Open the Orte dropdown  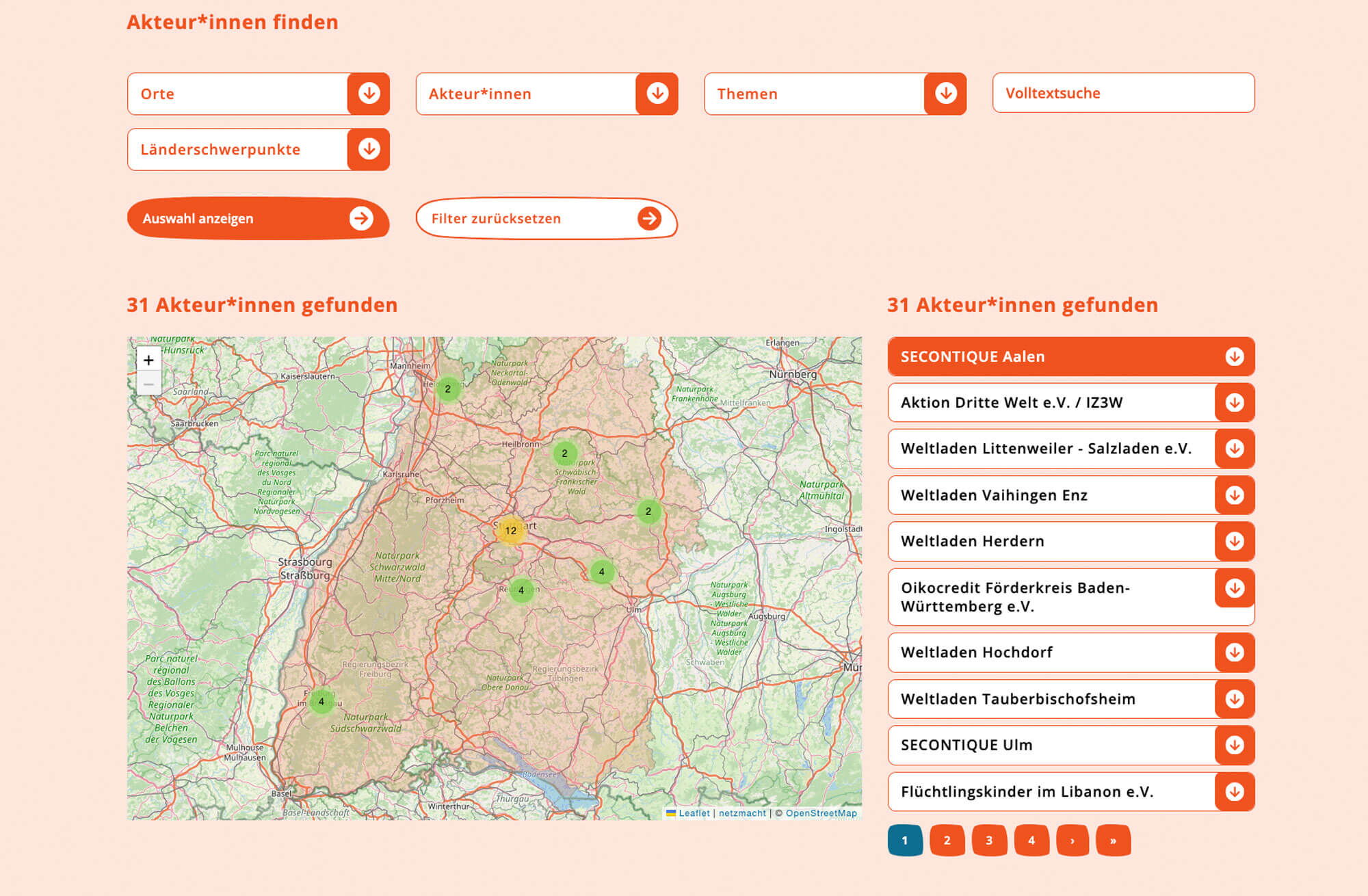[369, 94]
